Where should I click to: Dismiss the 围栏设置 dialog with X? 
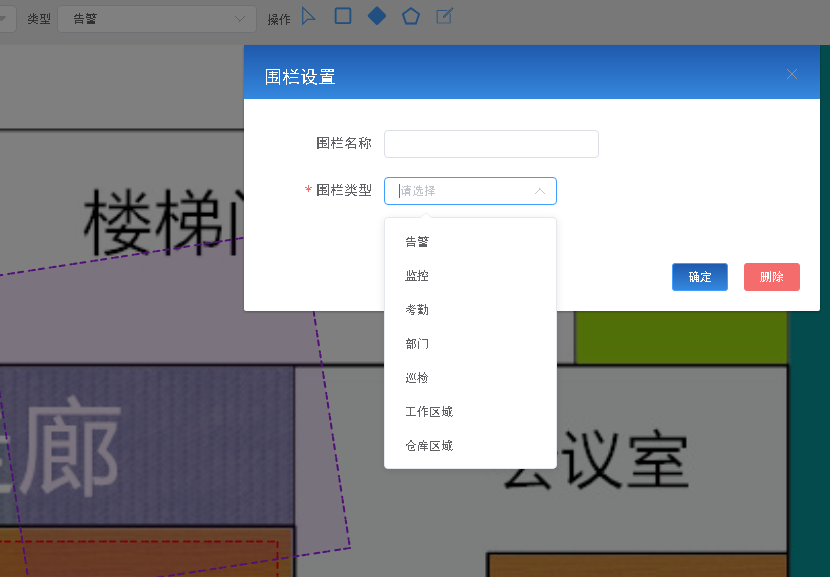(x=791, y=74)
